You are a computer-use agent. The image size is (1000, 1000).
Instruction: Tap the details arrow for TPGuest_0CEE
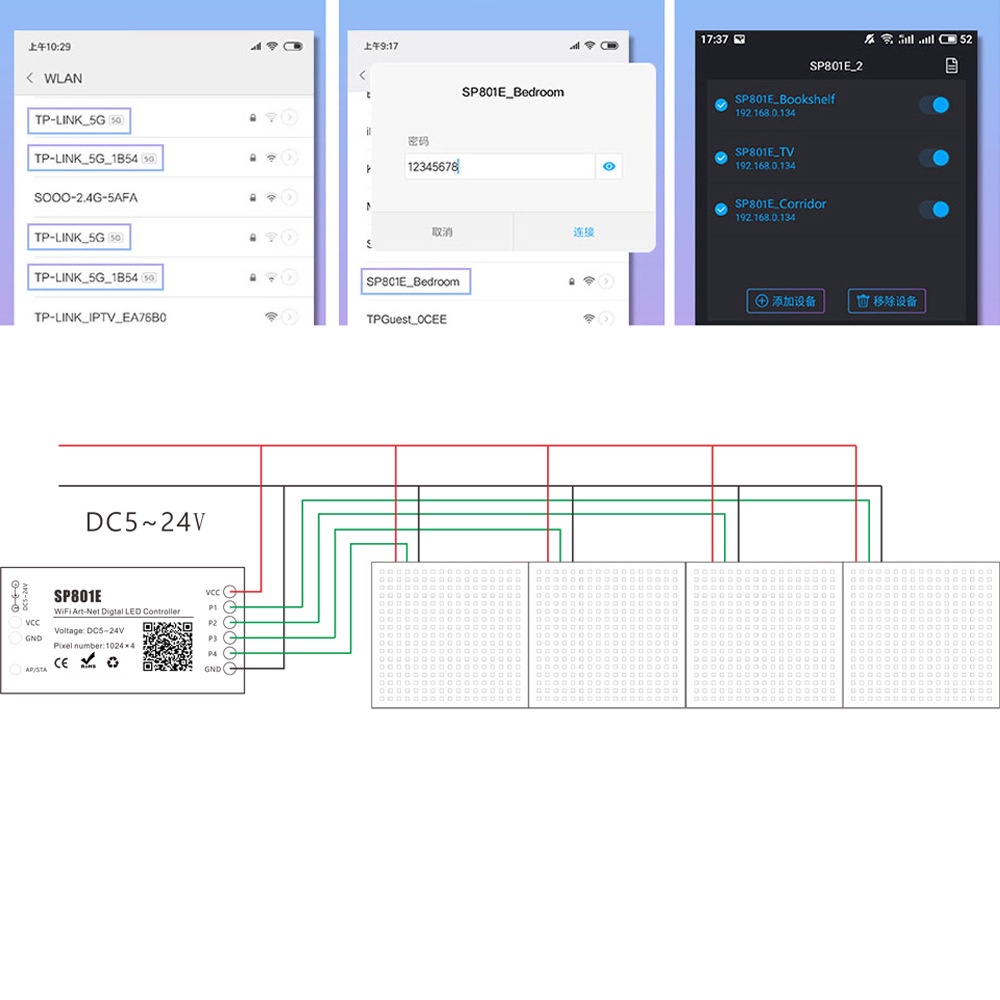coord(607,319)
